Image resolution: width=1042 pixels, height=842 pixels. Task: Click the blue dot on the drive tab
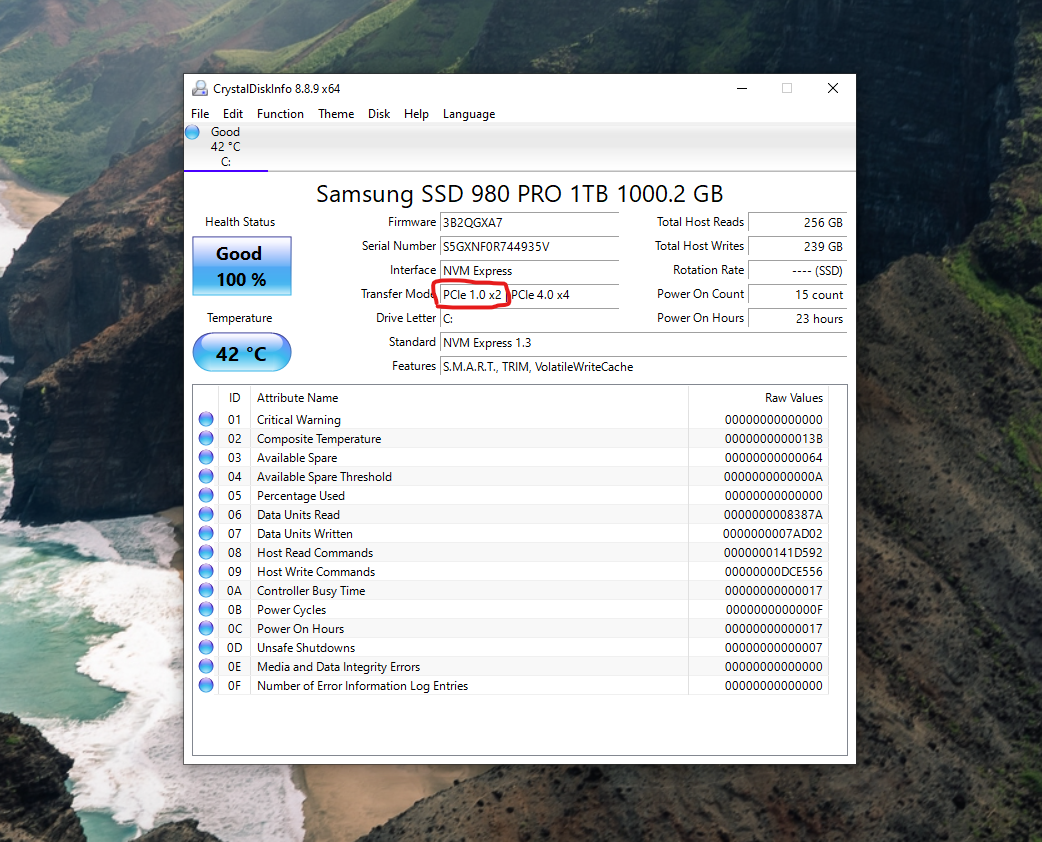pos(191,131)
